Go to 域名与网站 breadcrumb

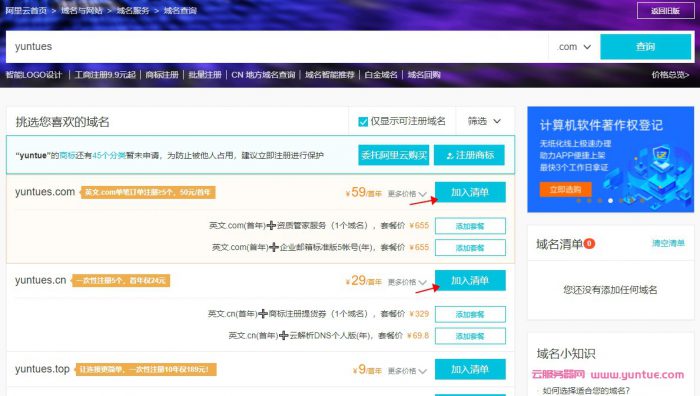pos(82,10)
